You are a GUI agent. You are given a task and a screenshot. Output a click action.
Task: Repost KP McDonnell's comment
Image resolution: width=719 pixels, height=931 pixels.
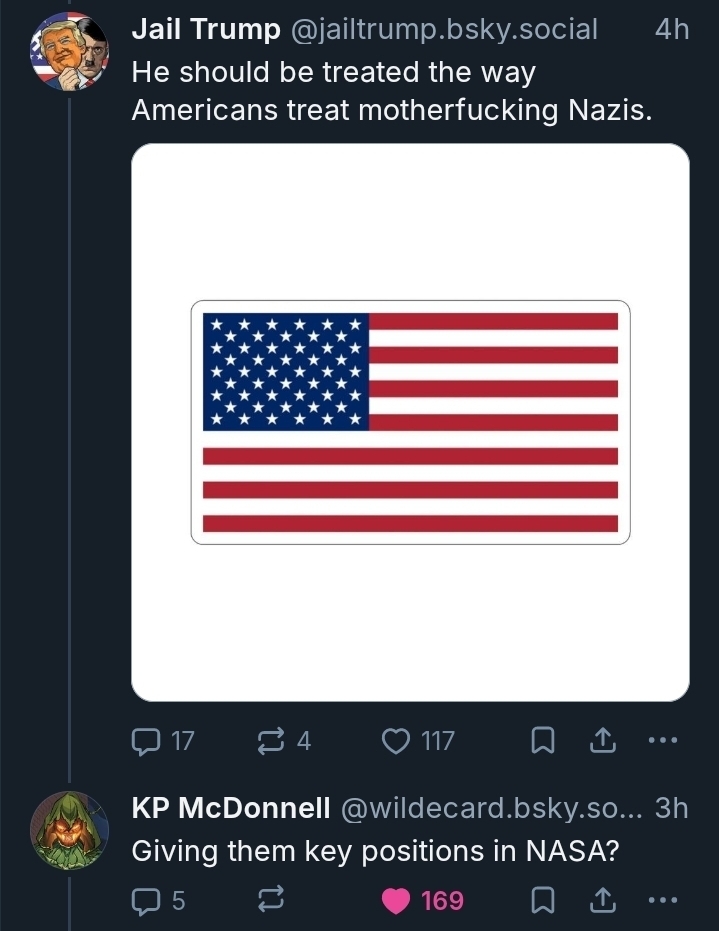pyautogui.click(x=271, y=901)
